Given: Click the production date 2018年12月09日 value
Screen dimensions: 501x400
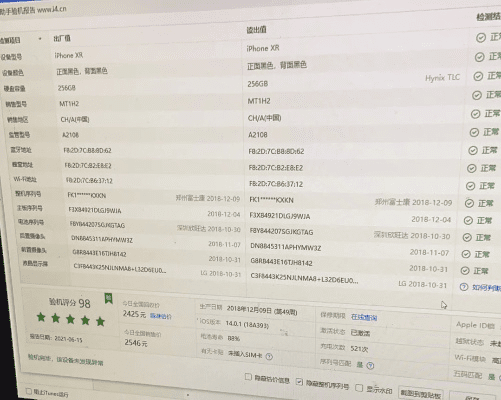Looking at the screenshot, I should [262, 310].
